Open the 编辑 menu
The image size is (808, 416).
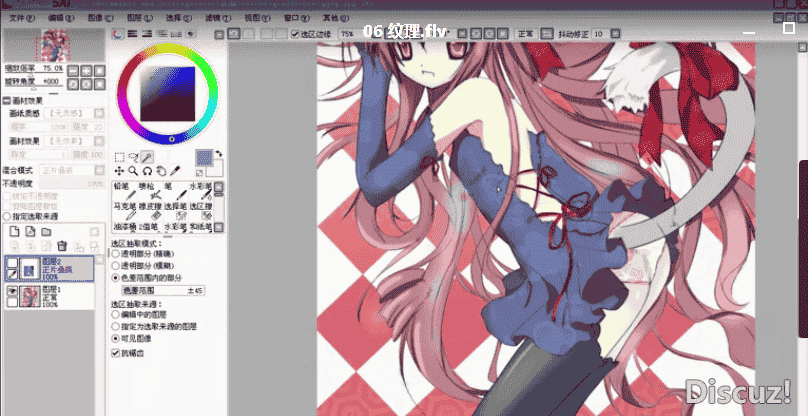click(x=62, y=18)
